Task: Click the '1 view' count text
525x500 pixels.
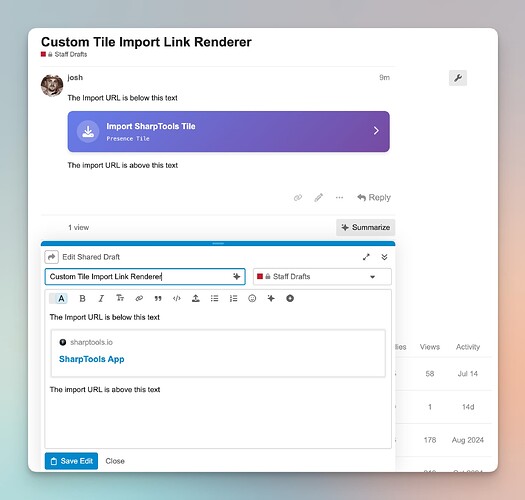Action: (79, 227)
